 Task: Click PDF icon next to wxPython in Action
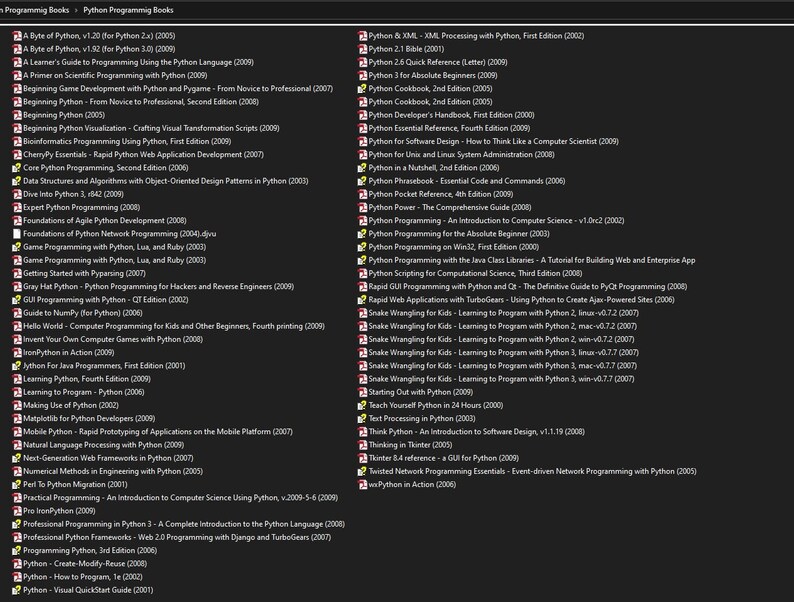click(x=363, y=485)
